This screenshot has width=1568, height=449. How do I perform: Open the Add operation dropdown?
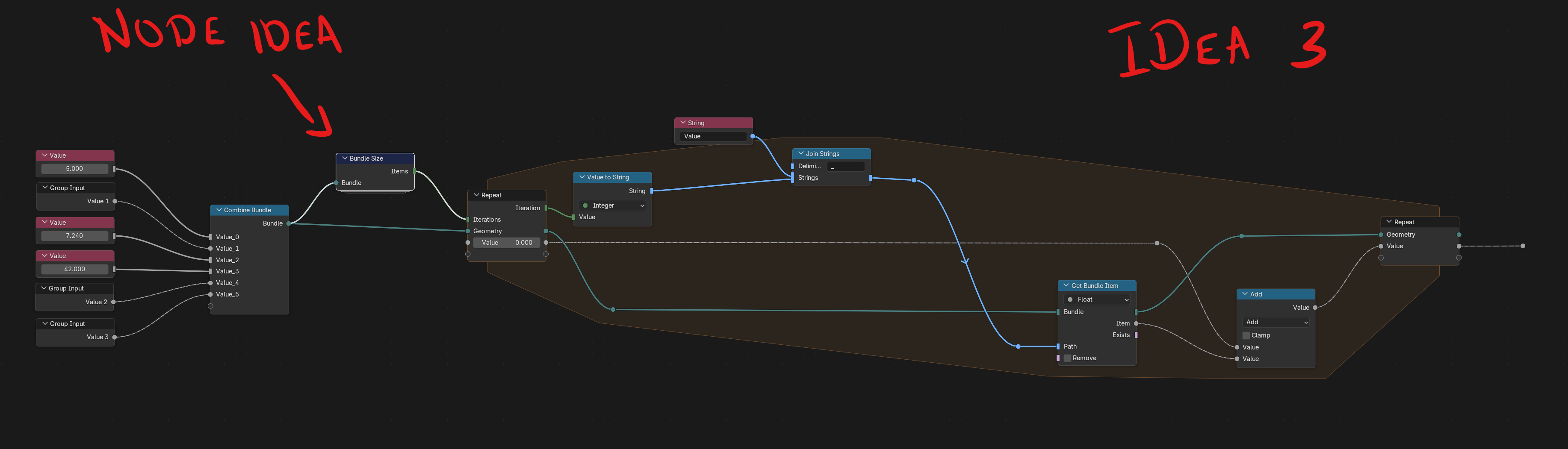coord(1276,322)
